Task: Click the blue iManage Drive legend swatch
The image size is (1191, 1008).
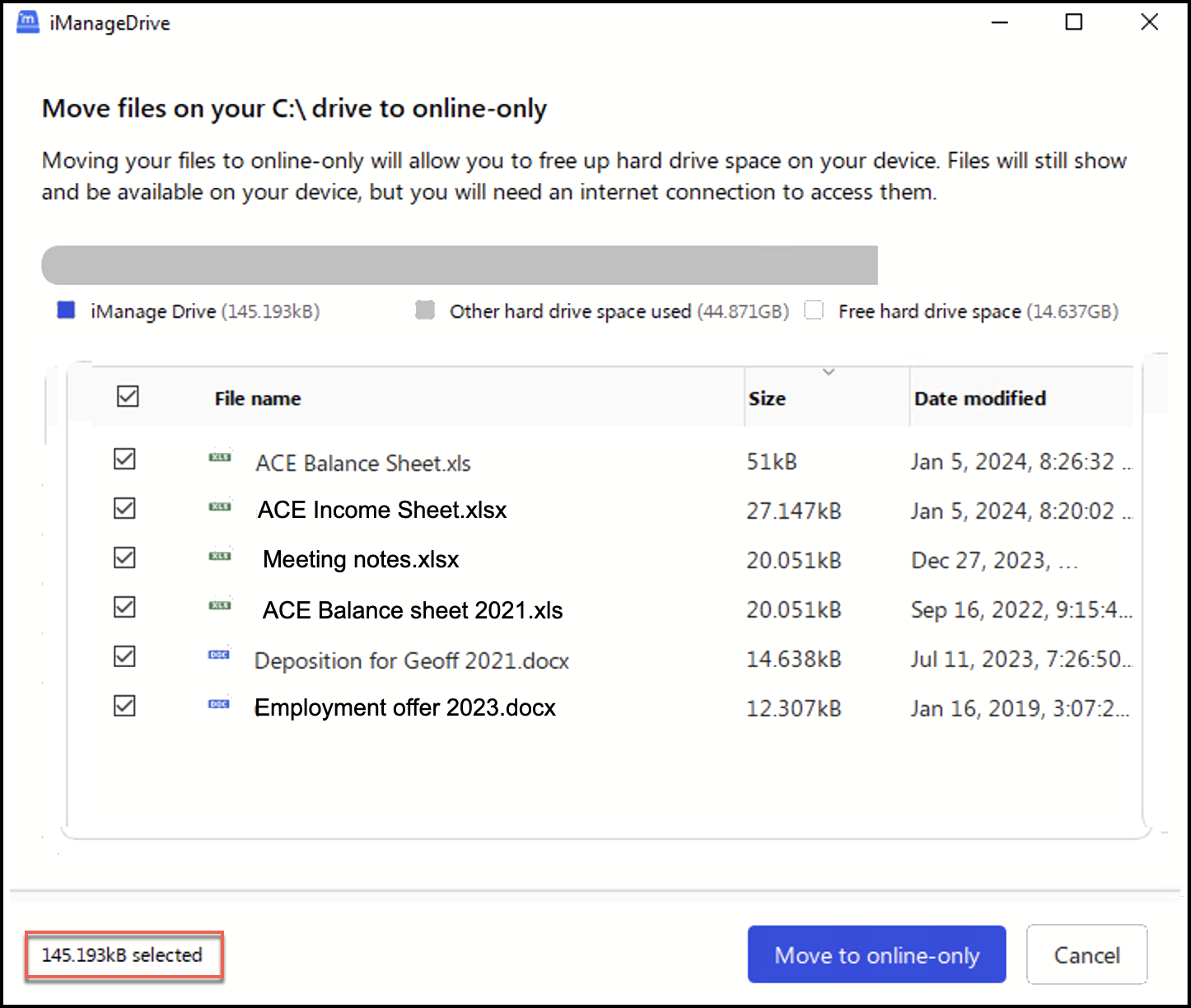Action: 66,310
